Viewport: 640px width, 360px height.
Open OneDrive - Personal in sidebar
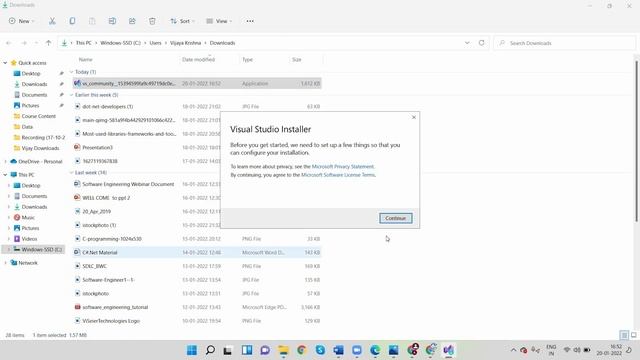pyautogui.click(x=40, y=161)
